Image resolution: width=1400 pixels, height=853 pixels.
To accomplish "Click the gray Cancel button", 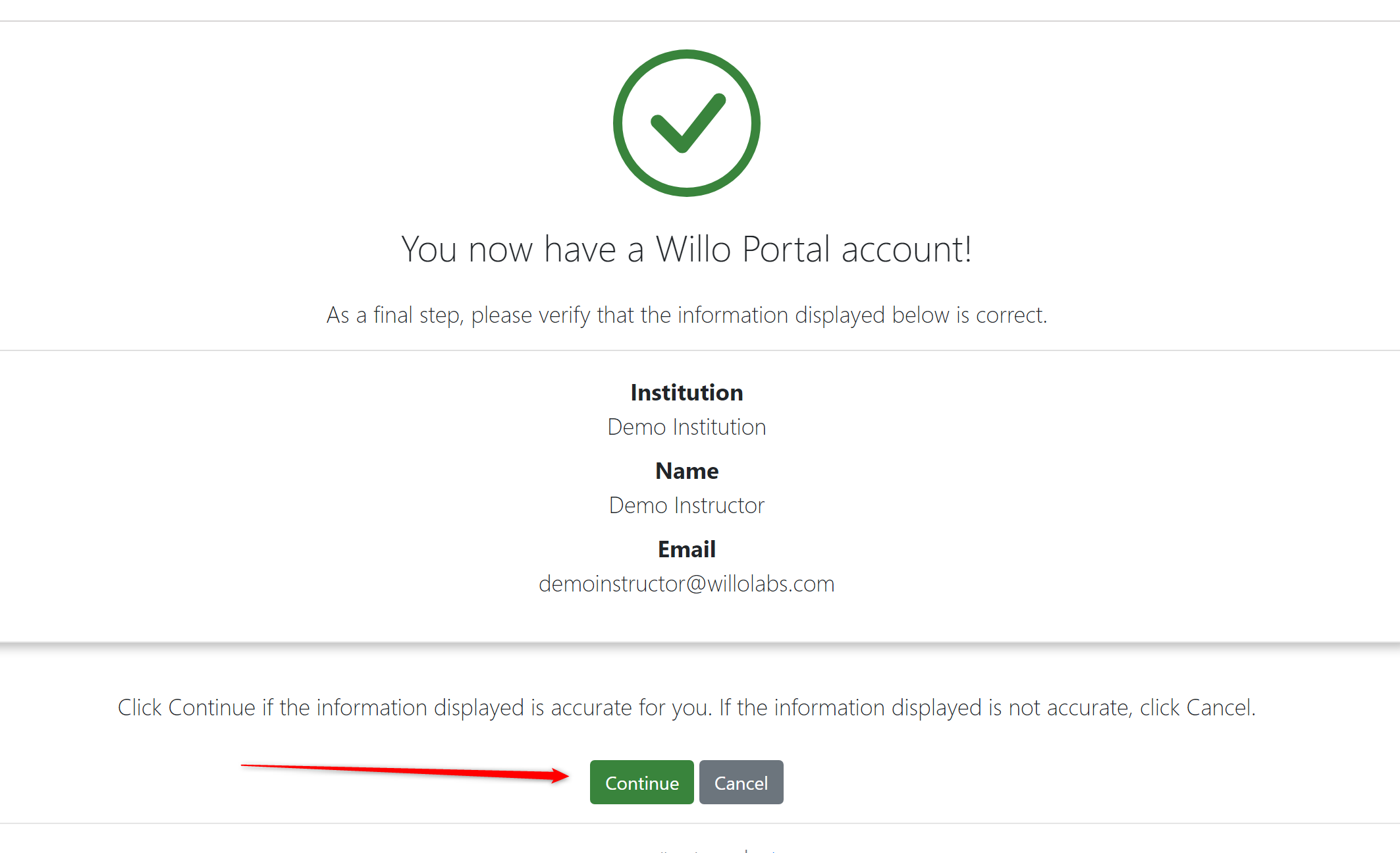I will coord(741,782).
